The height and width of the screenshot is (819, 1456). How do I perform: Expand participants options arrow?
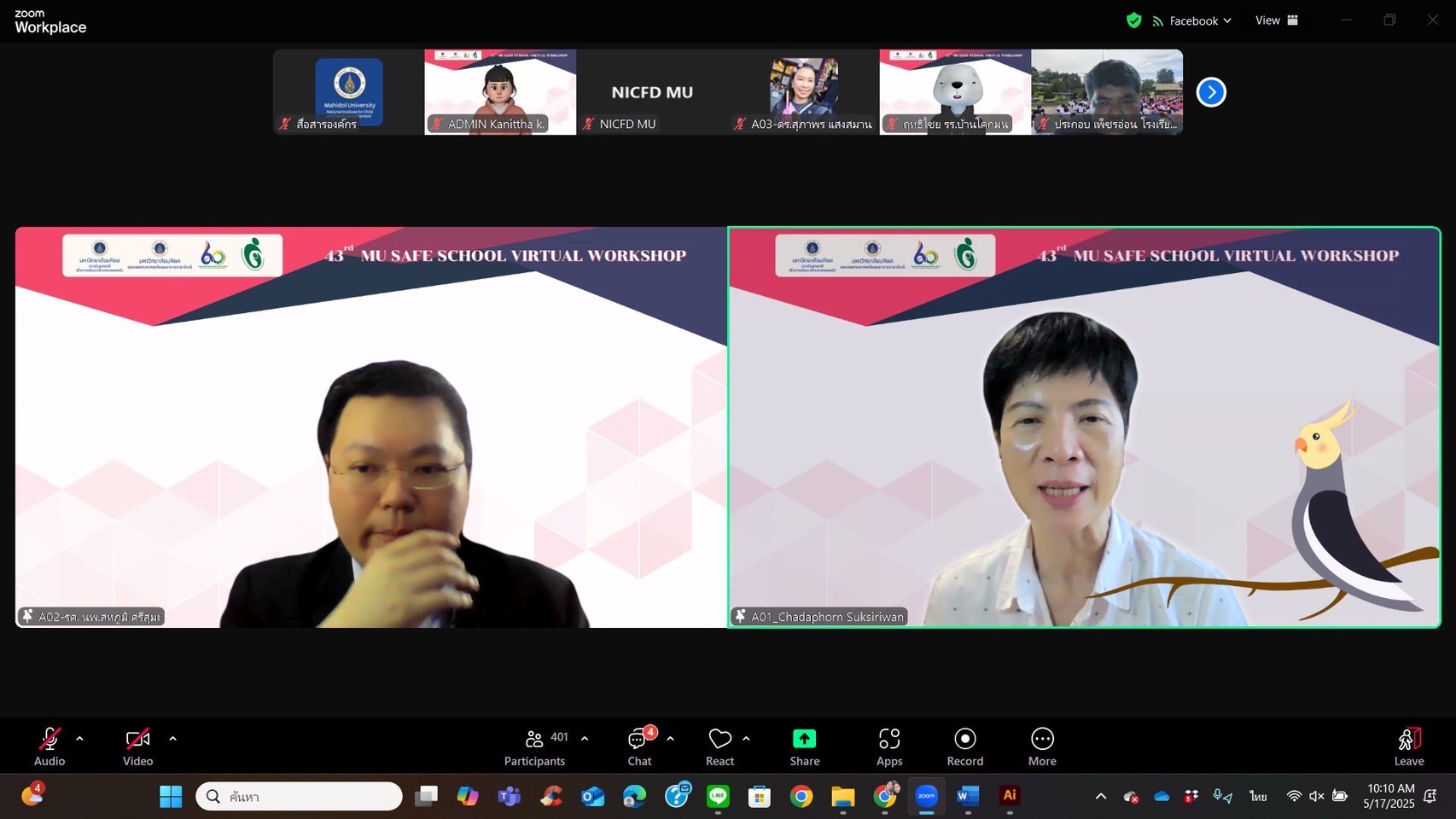point(585,739)
